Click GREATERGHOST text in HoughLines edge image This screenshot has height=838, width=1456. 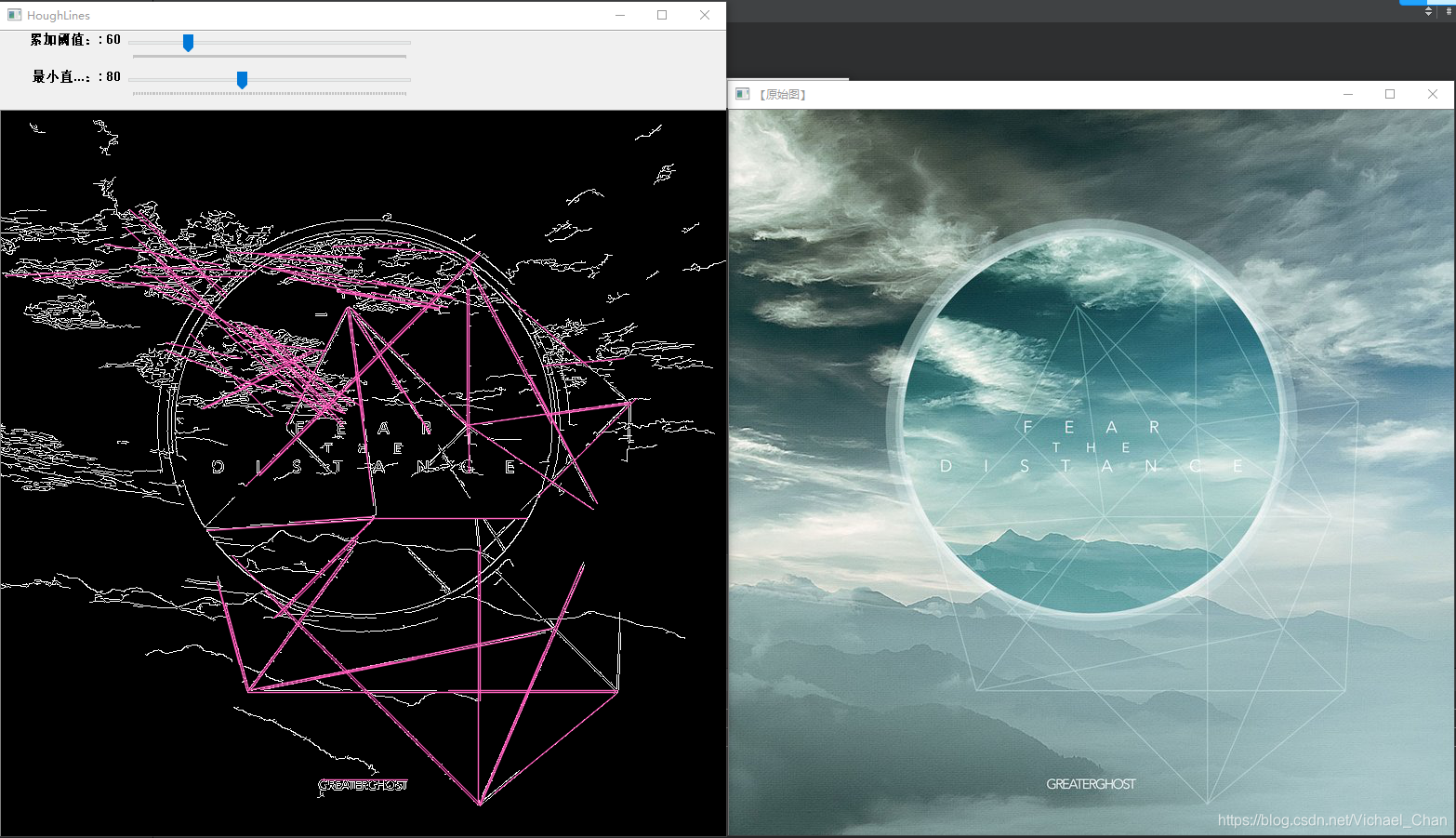[363, 785]
